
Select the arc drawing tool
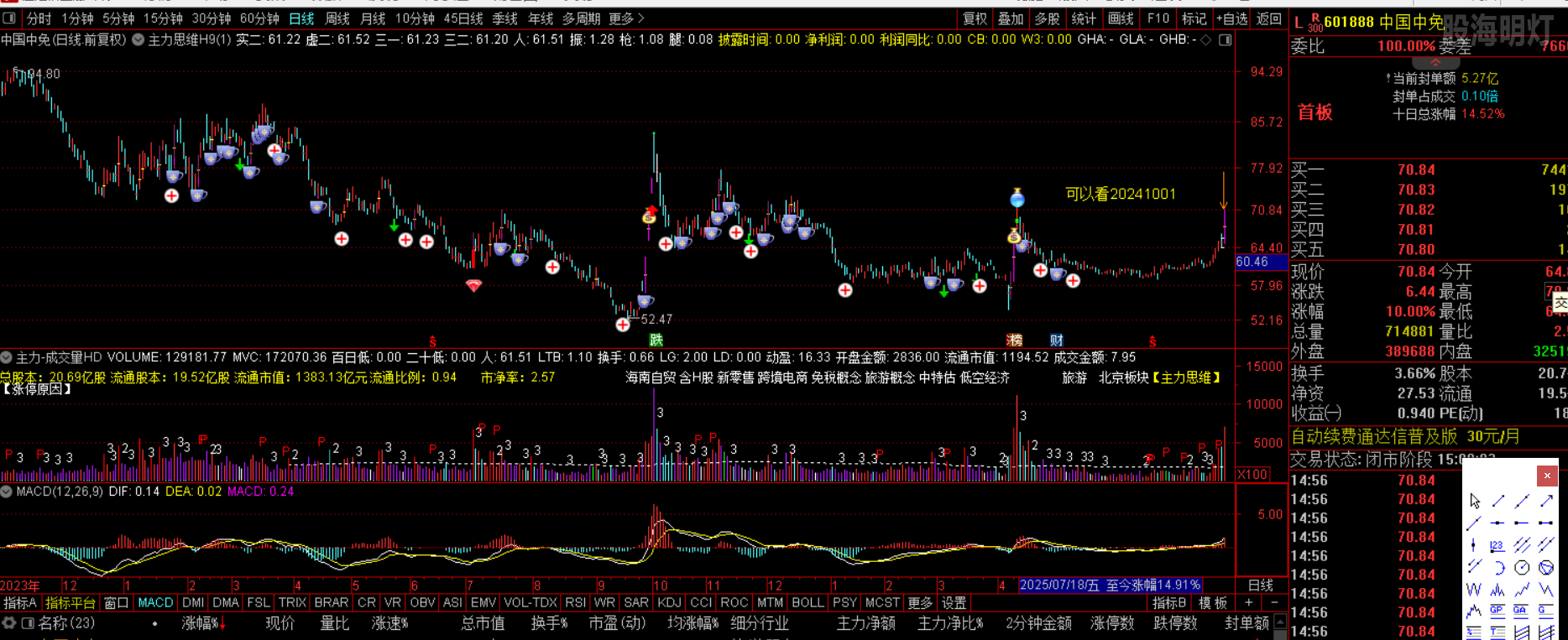coord(1498,568)
